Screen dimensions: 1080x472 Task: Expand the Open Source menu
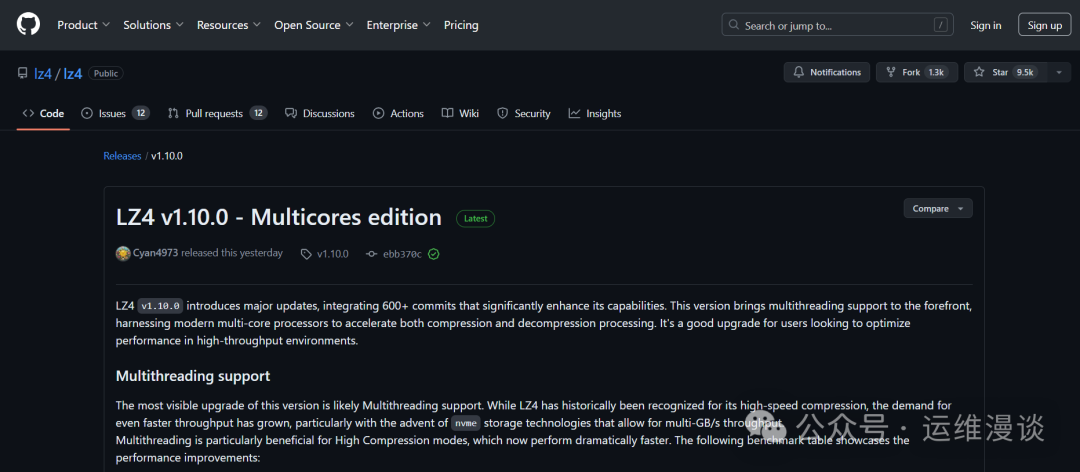[313, 25]
